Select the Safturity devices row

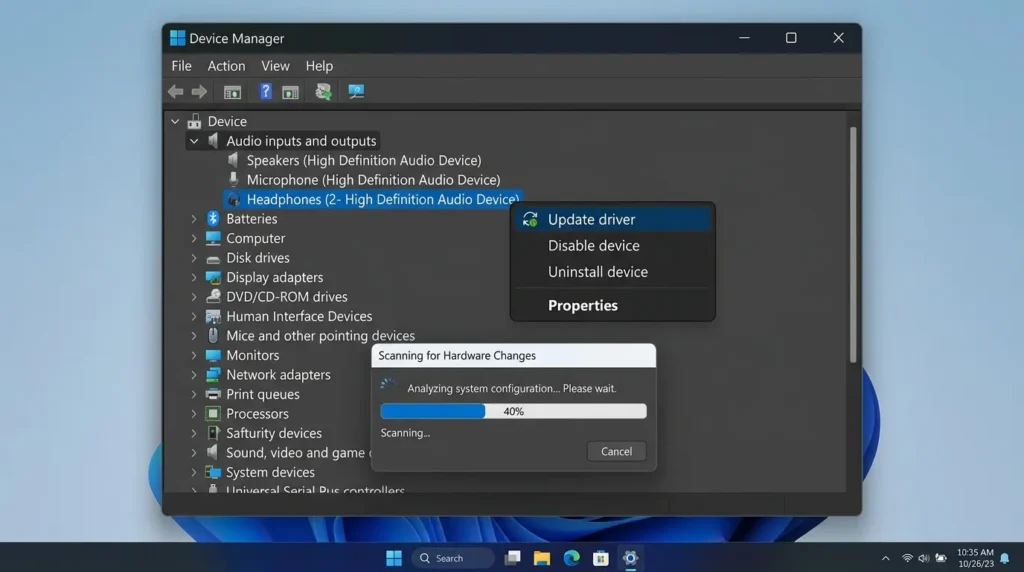[274, 434]
